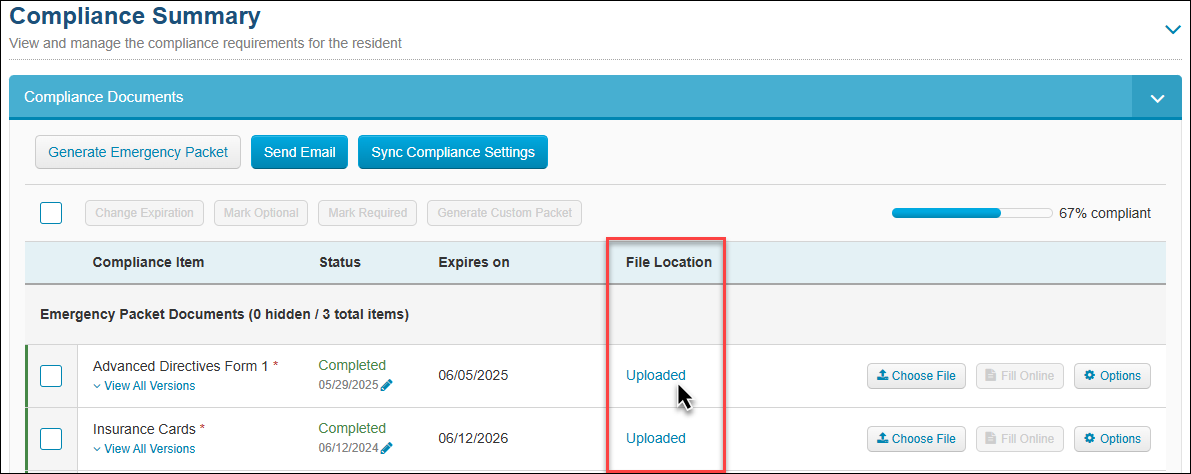The image size is (1191, 474).
Task: Click the Compliance Documents panel title
Action: (x=103, y=97)
